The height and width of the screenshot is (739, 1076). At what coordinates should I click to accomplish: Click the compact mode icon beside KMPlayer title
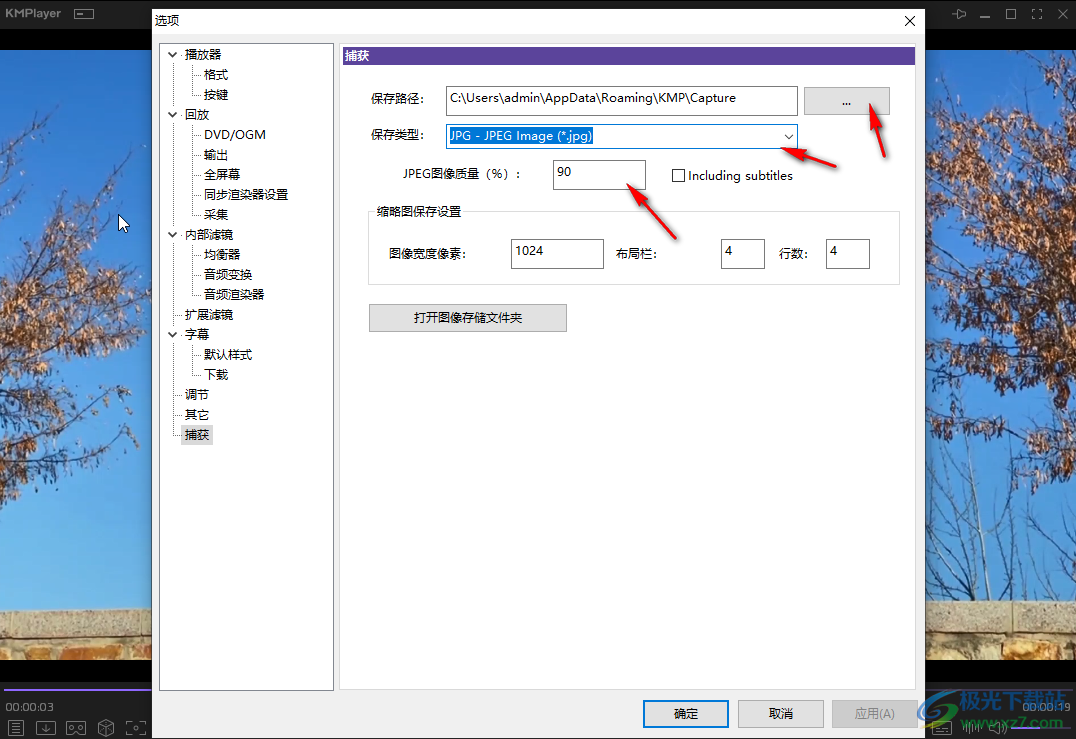[x=84, y=14]
